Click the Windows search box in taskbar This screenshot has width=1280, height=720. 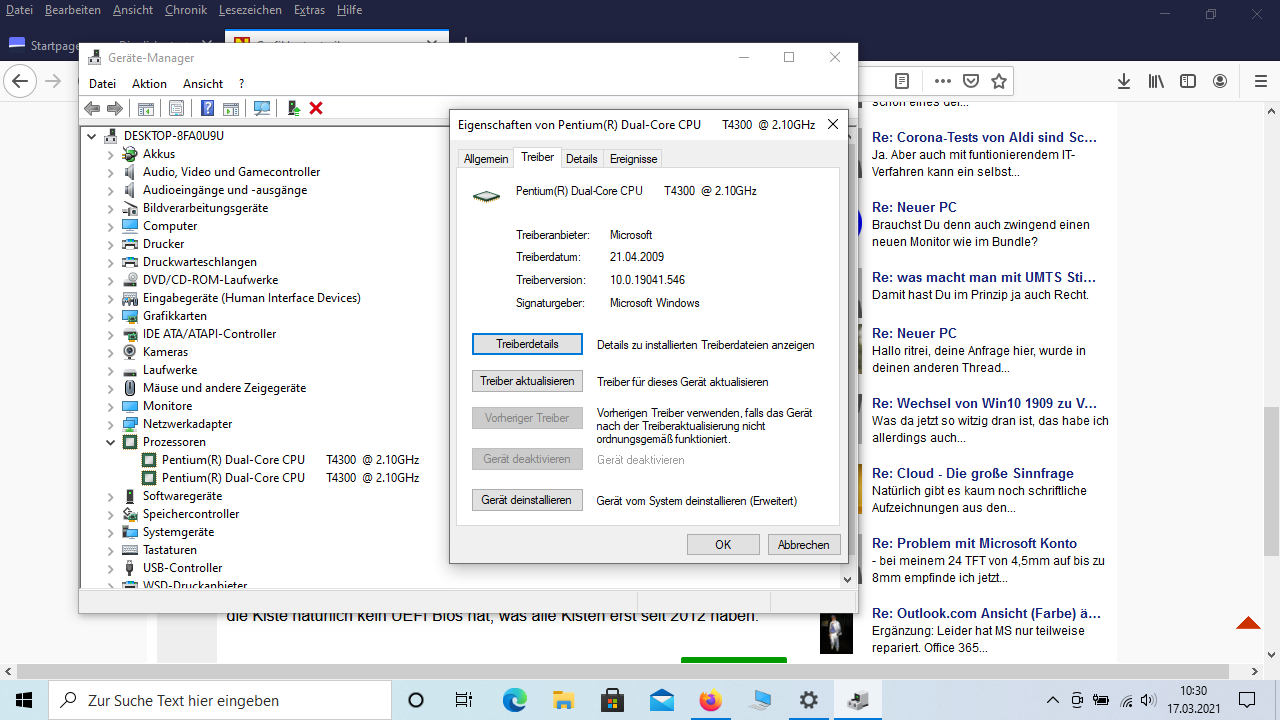tap(220, 700)
